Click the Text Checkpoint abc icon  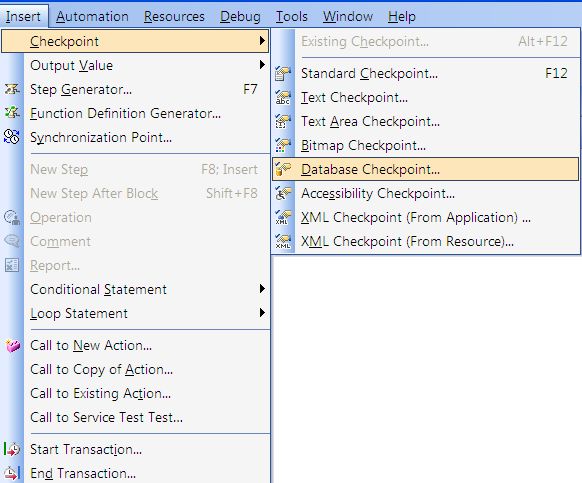pos(283,97)
